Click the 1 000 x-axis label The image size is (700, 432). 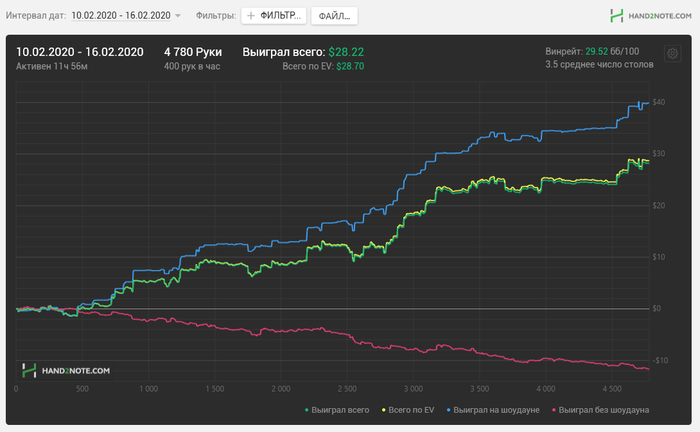[x=149, y=389]
